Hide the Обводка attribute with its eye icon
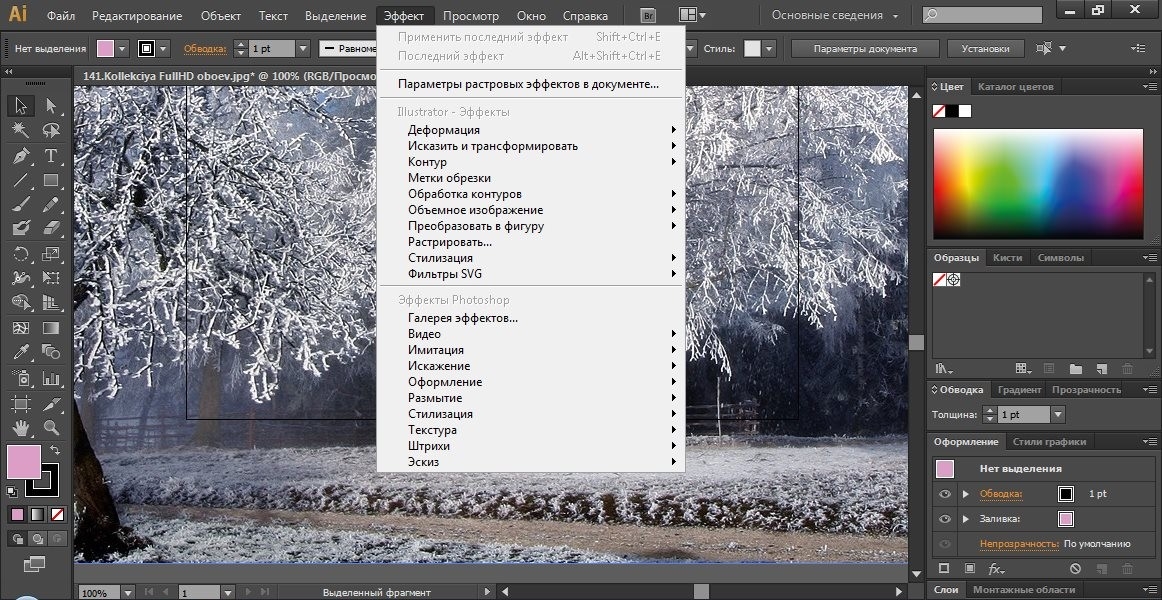Viewport: 1162px width, 600px height. [x=944, y=494]
